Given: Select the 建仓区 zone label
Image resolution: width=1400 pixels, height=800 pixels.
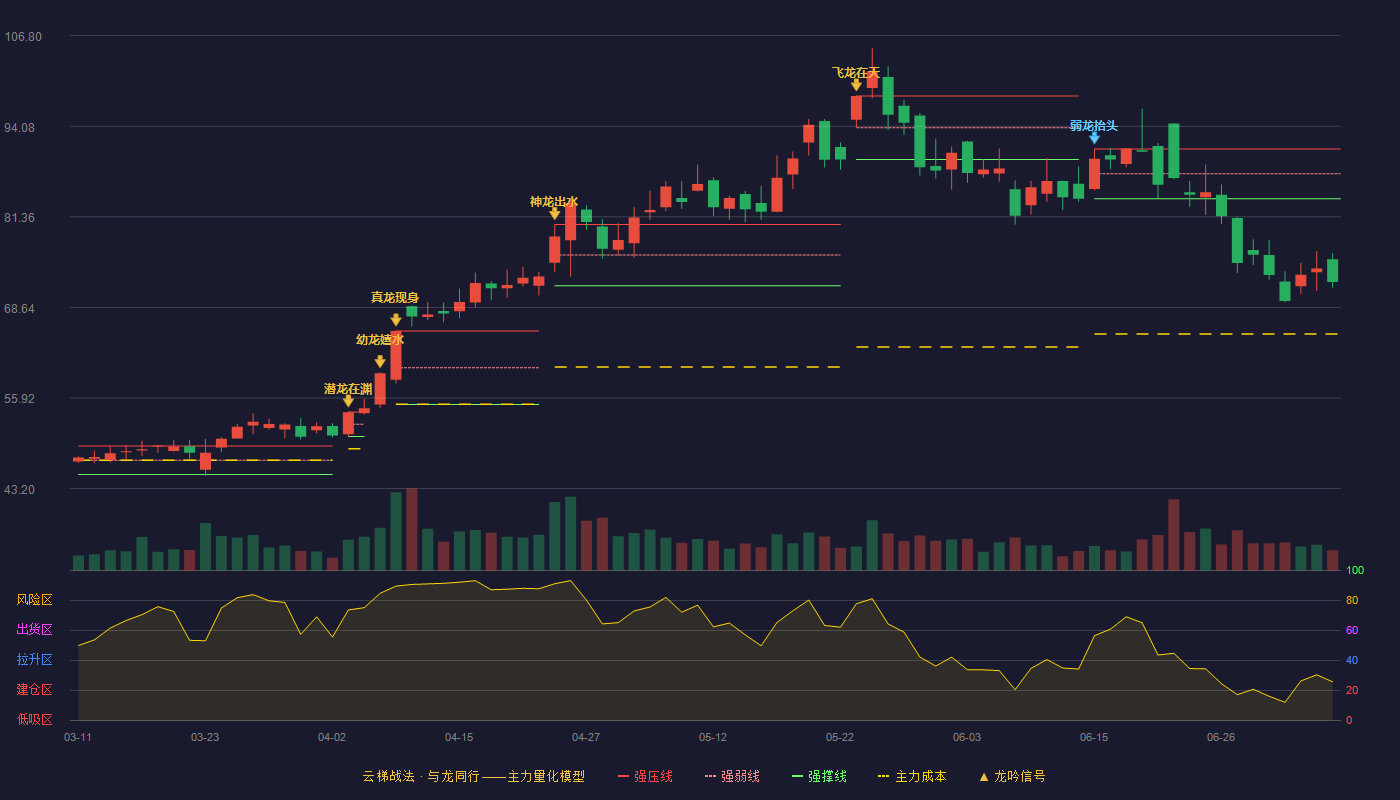Looking at the screenshot, I should (35, 690).
